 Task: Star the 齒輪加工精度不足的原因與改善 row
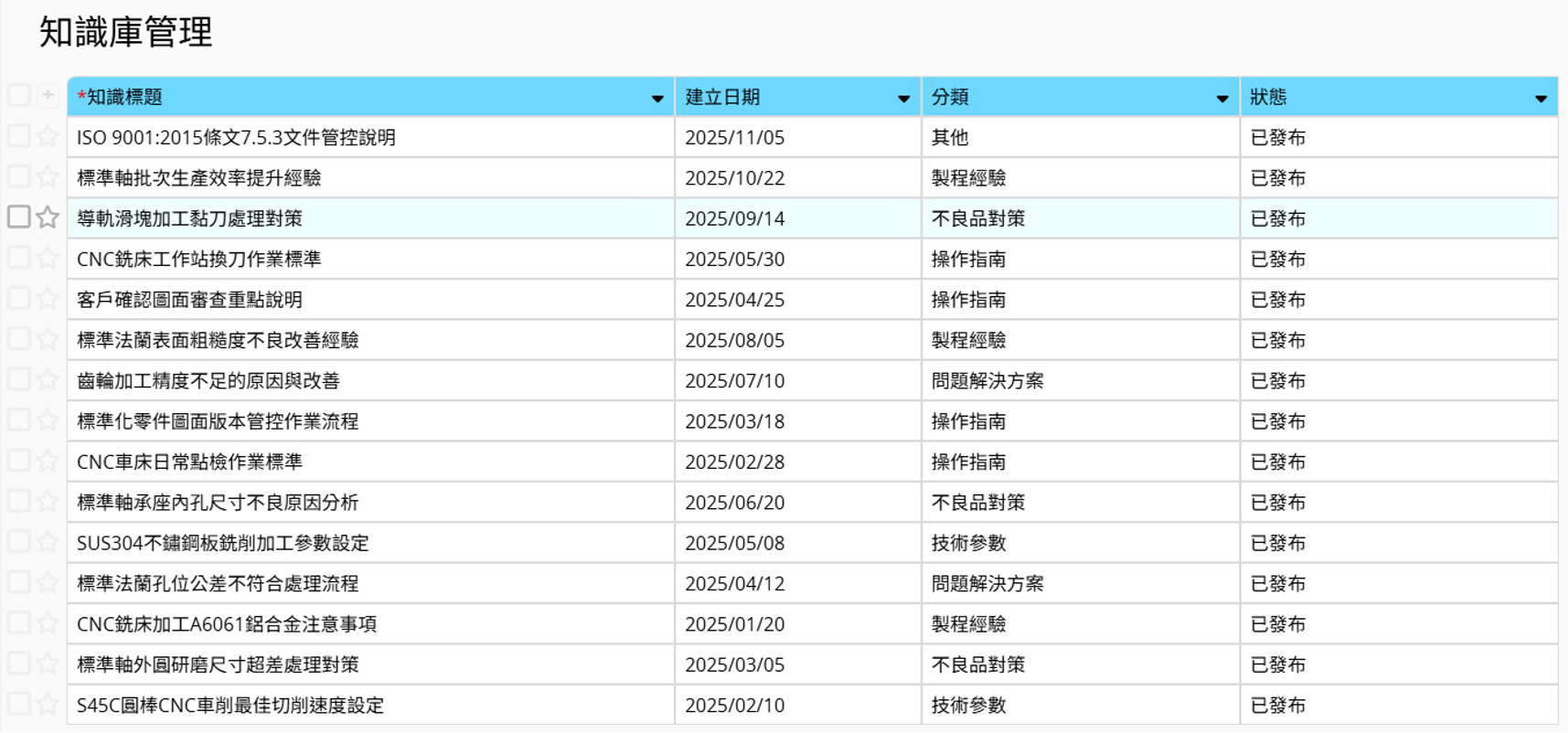tap(48, 380)
